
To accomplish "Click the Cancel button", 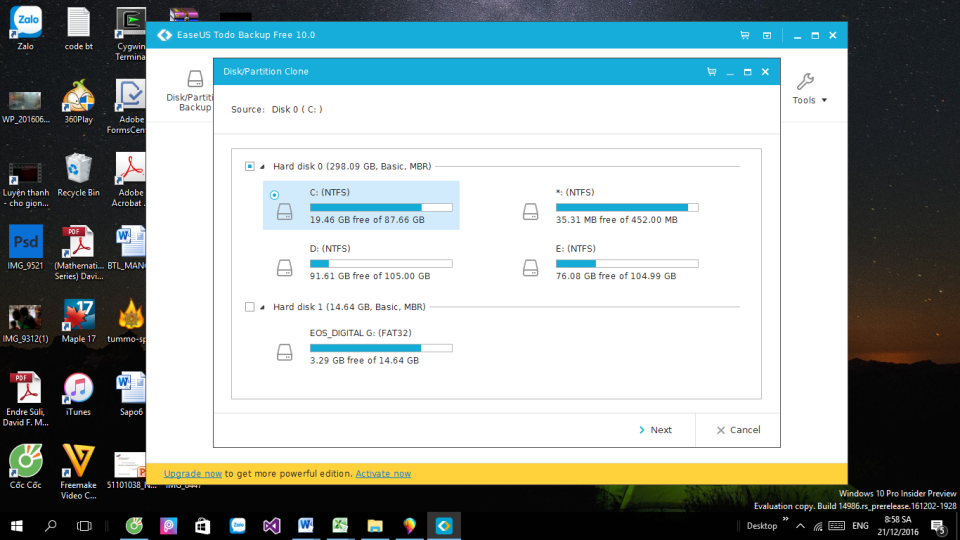I will 738,430.
